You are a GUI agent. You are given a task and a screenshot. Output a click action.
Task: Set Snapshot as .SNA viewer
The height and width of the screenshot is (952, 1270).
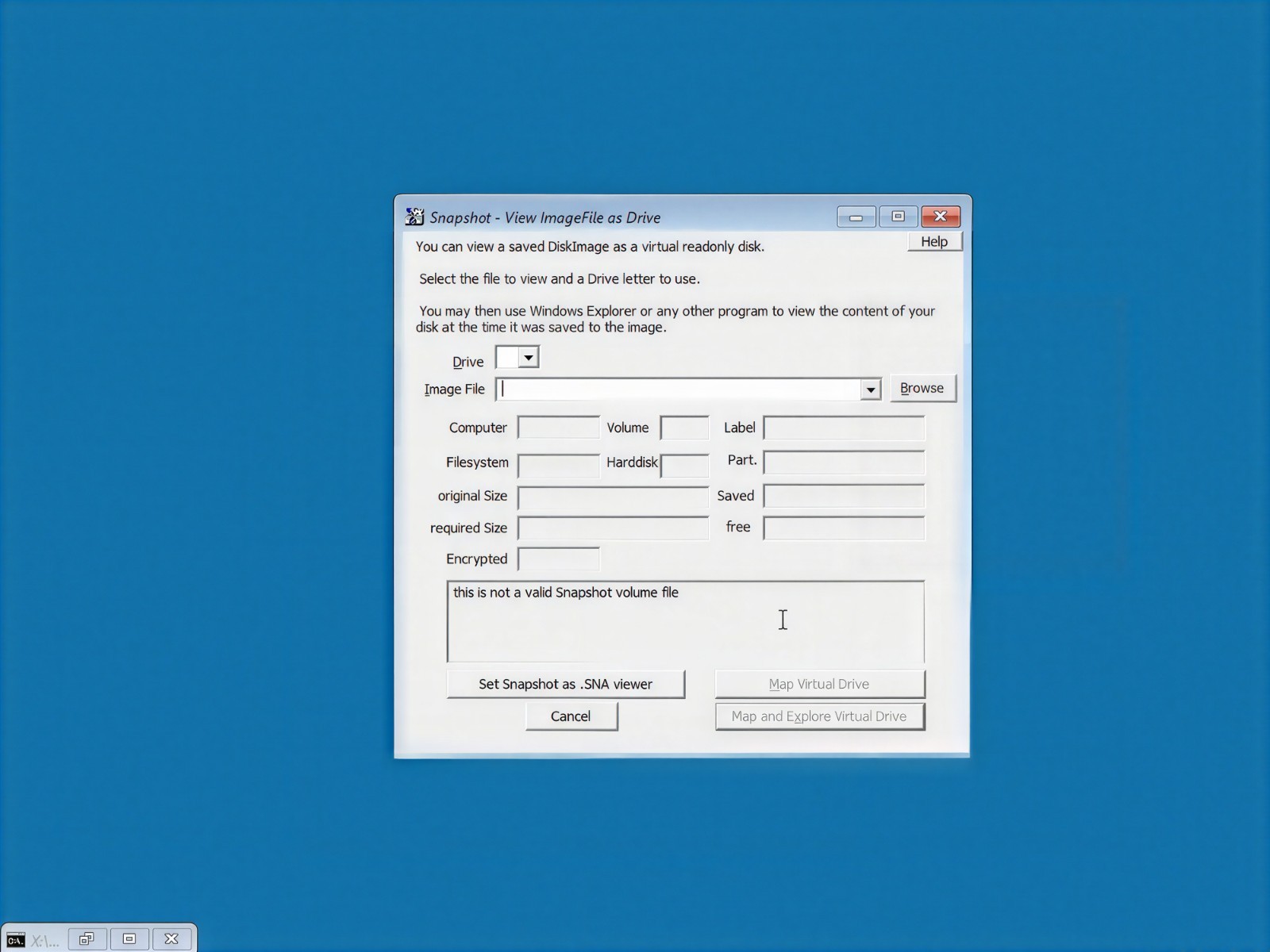(566, 684)
